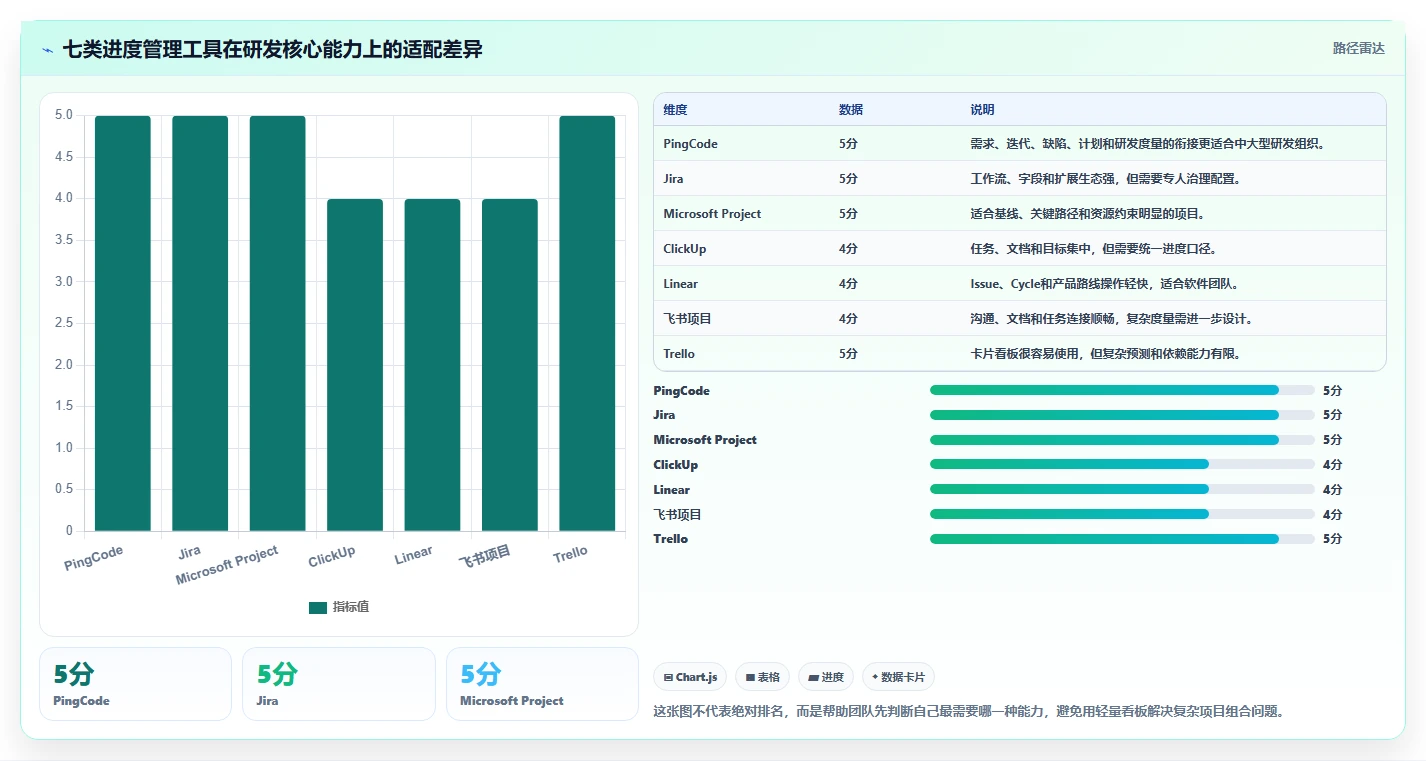1426x761 pixels.
Task: Click the 4分 score in the ClickUp table row
Action: [x=848, y=249]
